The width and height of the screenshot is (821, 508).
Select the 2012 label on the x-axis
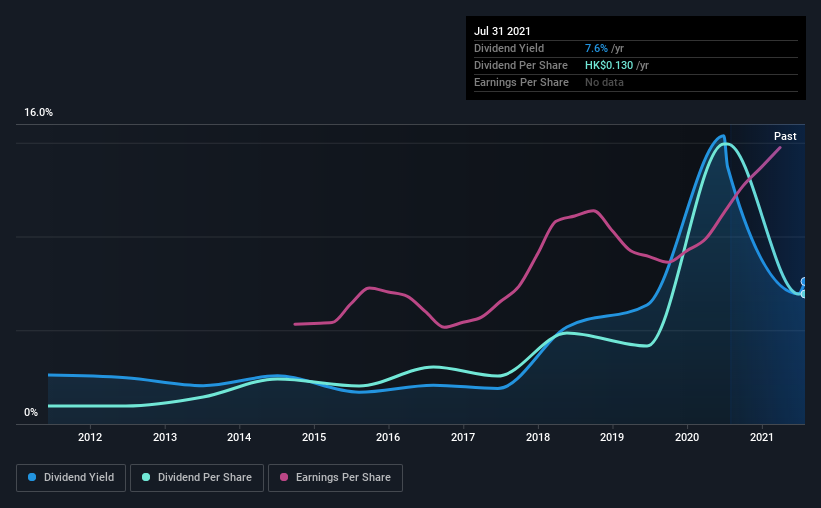tap(90, 437)
